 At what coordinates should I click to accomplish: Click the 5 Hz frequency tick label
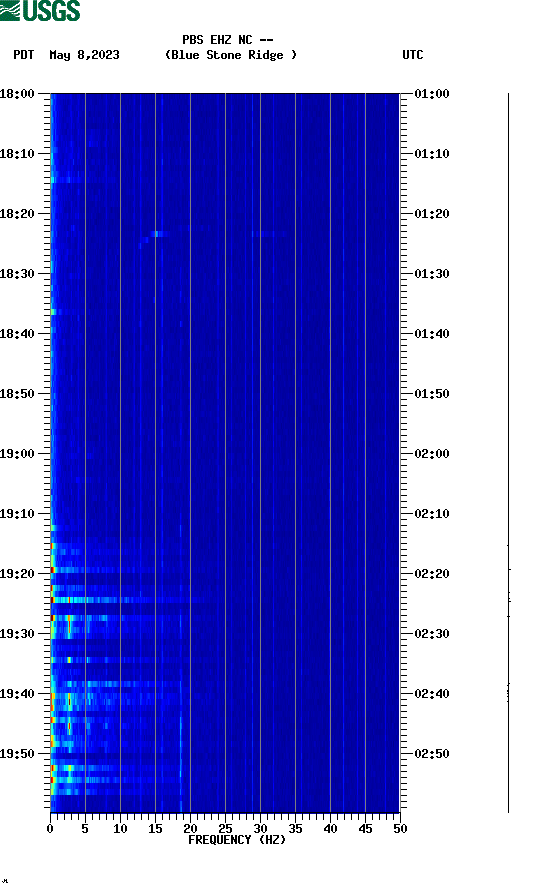85,829
